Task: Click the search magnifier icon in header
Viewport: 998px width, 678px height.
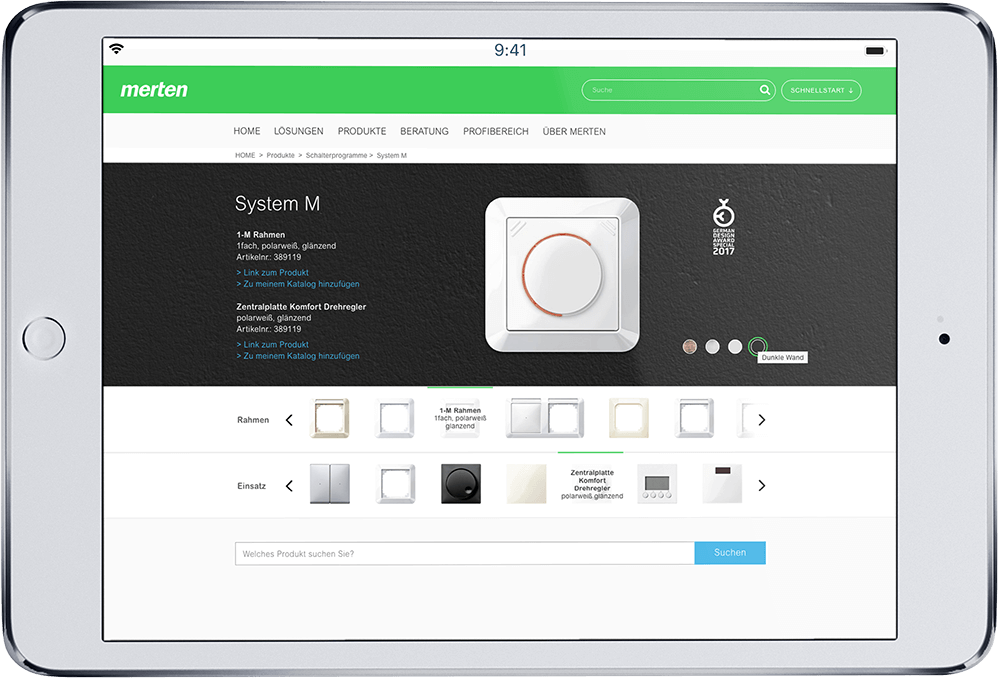Action: click(x=764, y=90)
